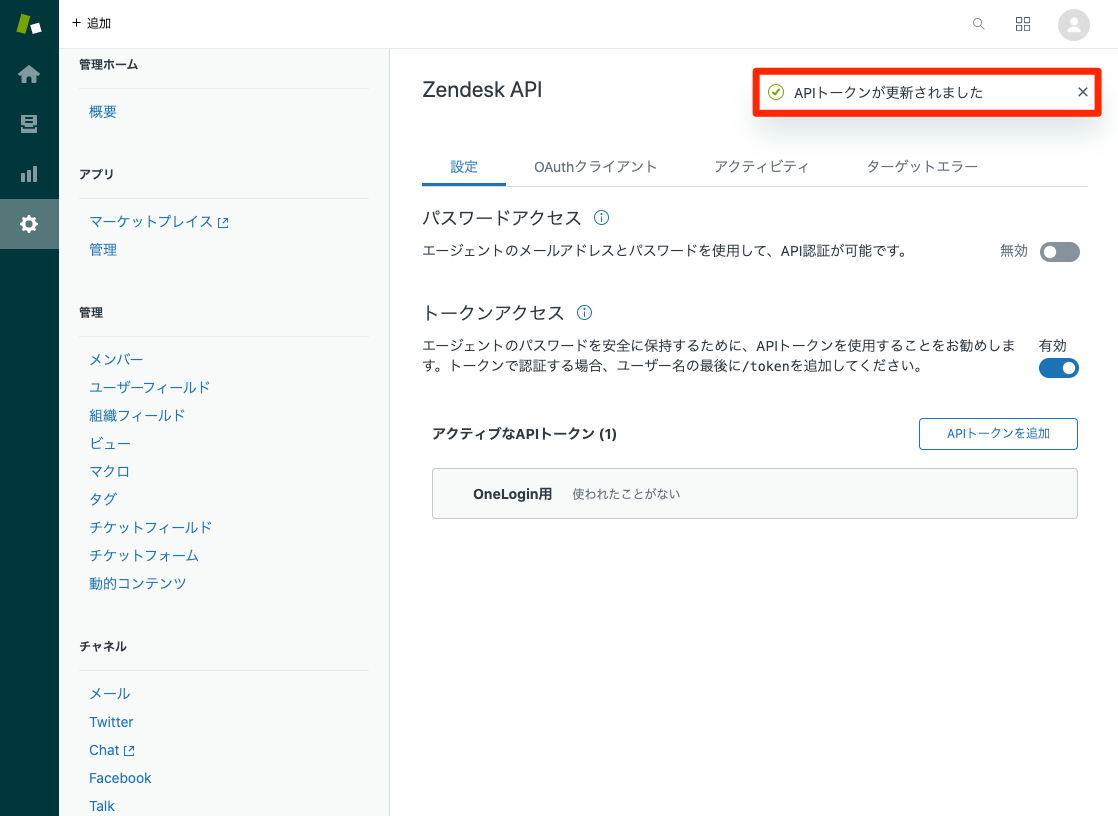Open the Reporting bar chart icon
This screenshot has height=816, width=1118.
pos(29,174)
